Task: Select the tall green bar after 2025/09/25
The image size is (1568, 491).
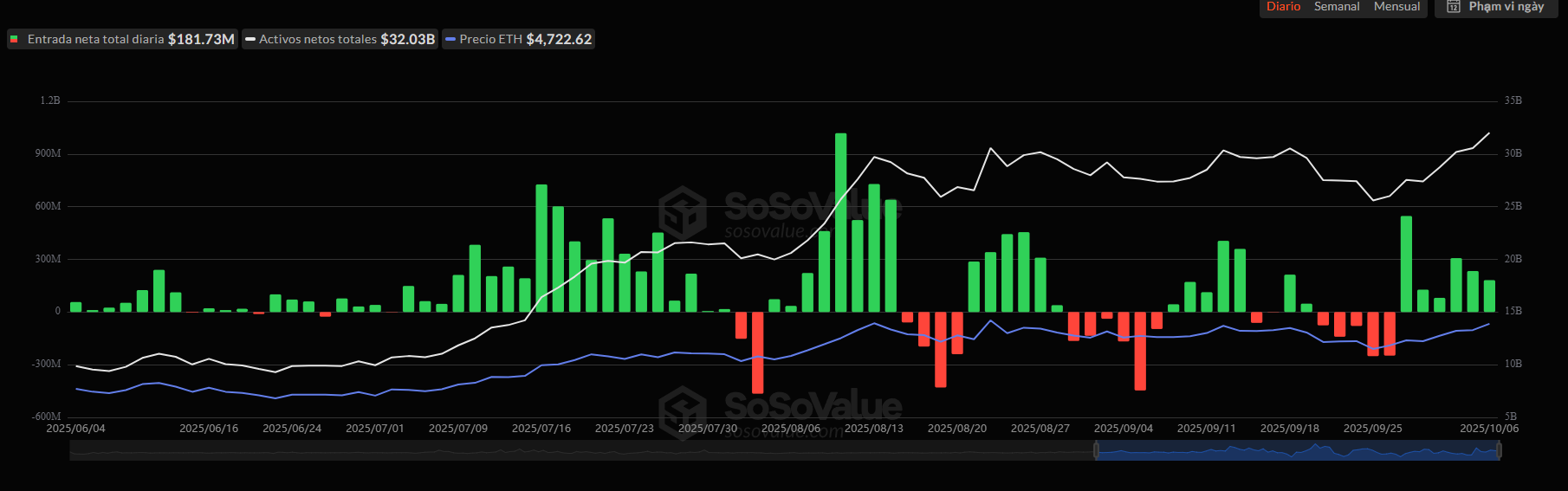Action: pos(1406,263)
